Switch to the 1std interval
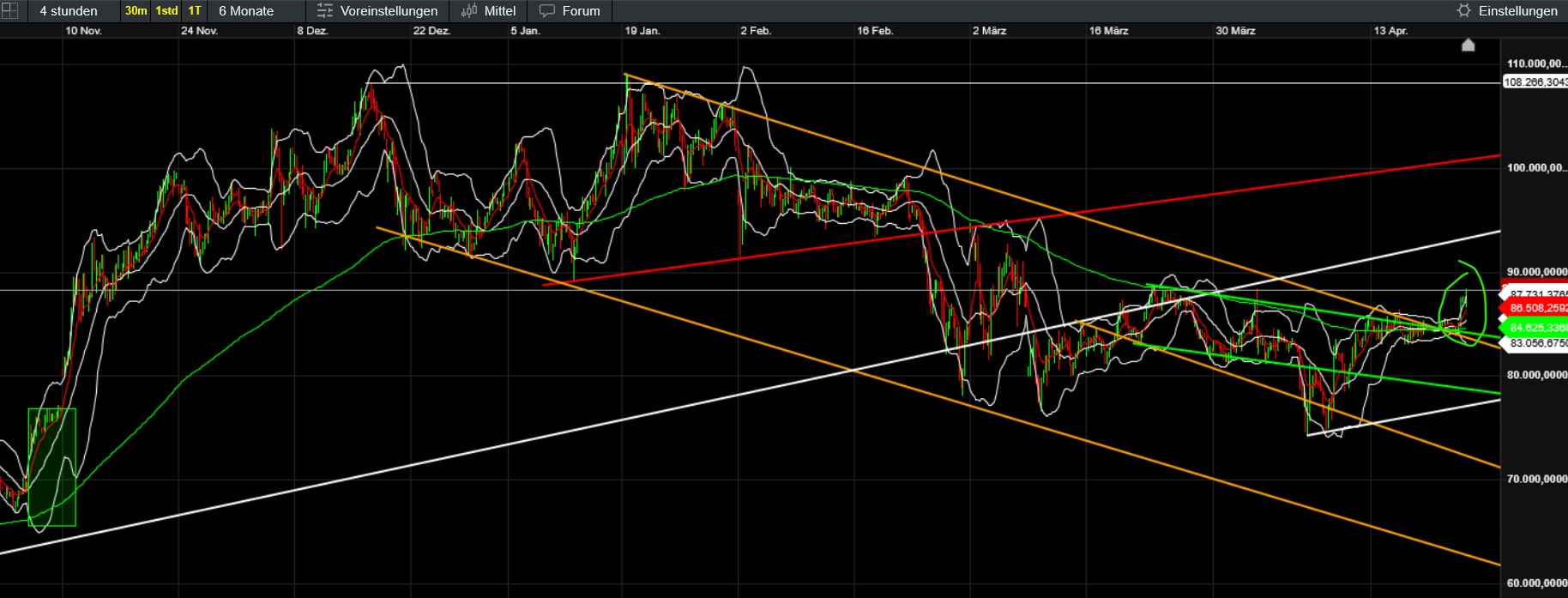Screen dimensions: 1568x598 (166, 11)
